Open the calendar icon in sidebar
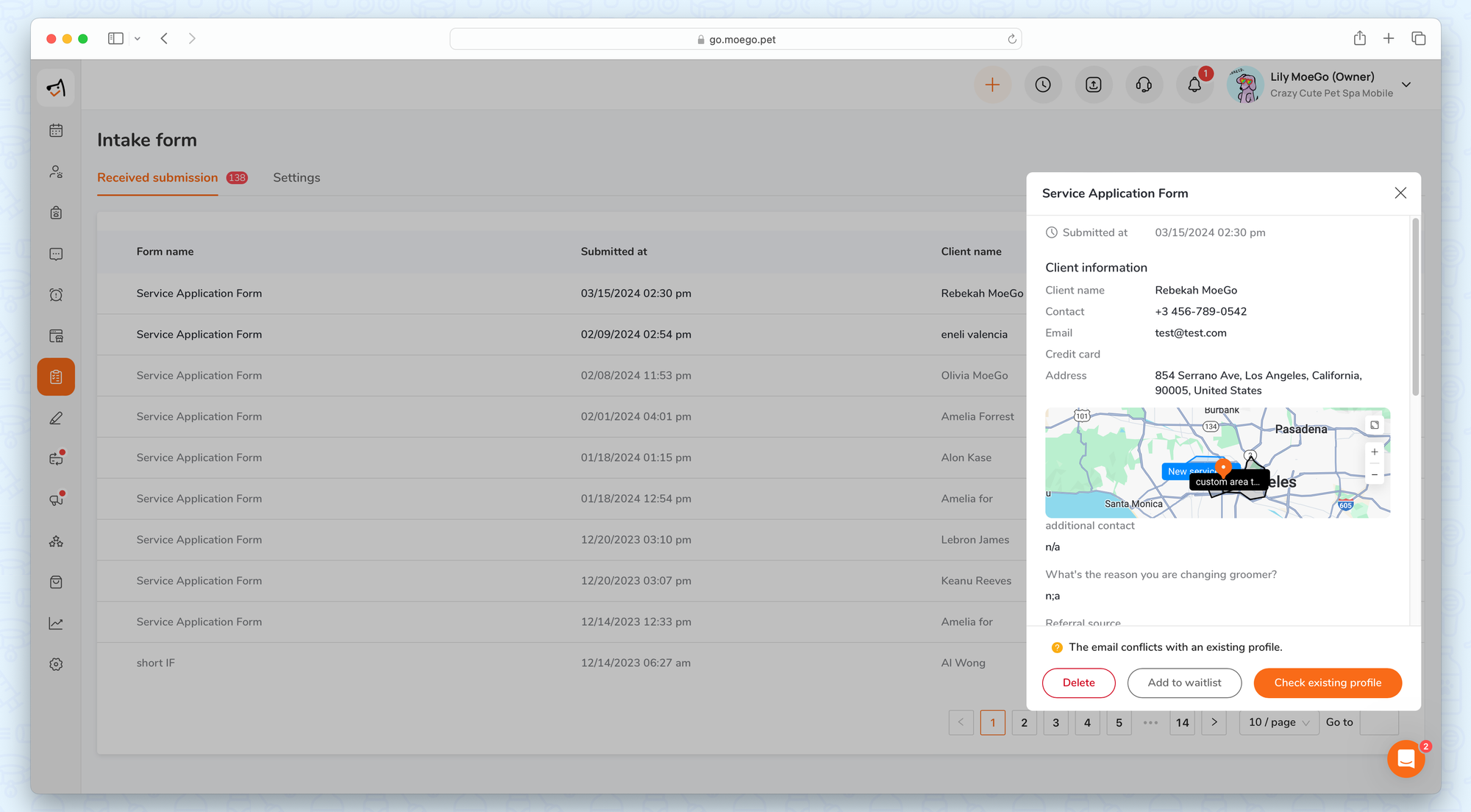Image resolution: width=1471 pixels, height=812 pixels. point(56,131)
